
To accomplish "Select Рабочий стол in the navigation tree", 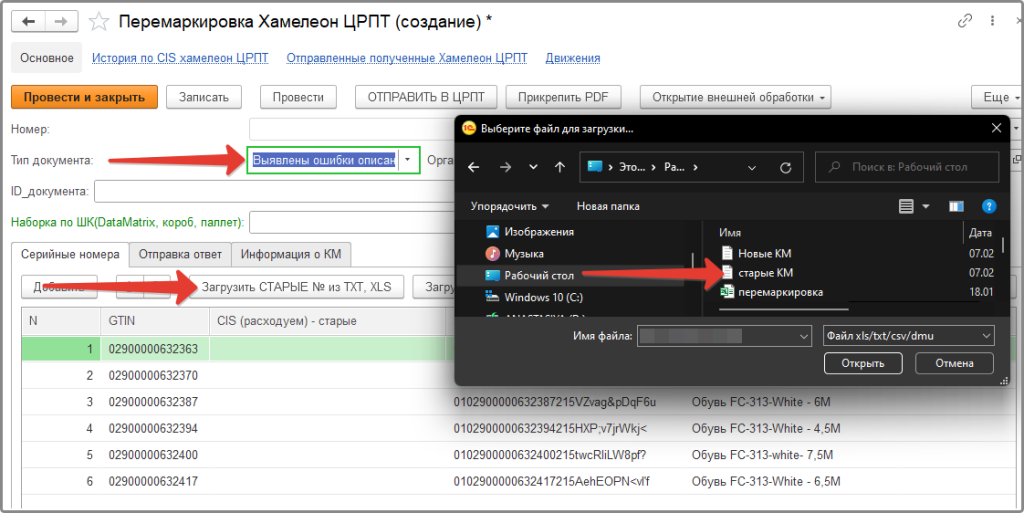I will [x=530, y=275].
